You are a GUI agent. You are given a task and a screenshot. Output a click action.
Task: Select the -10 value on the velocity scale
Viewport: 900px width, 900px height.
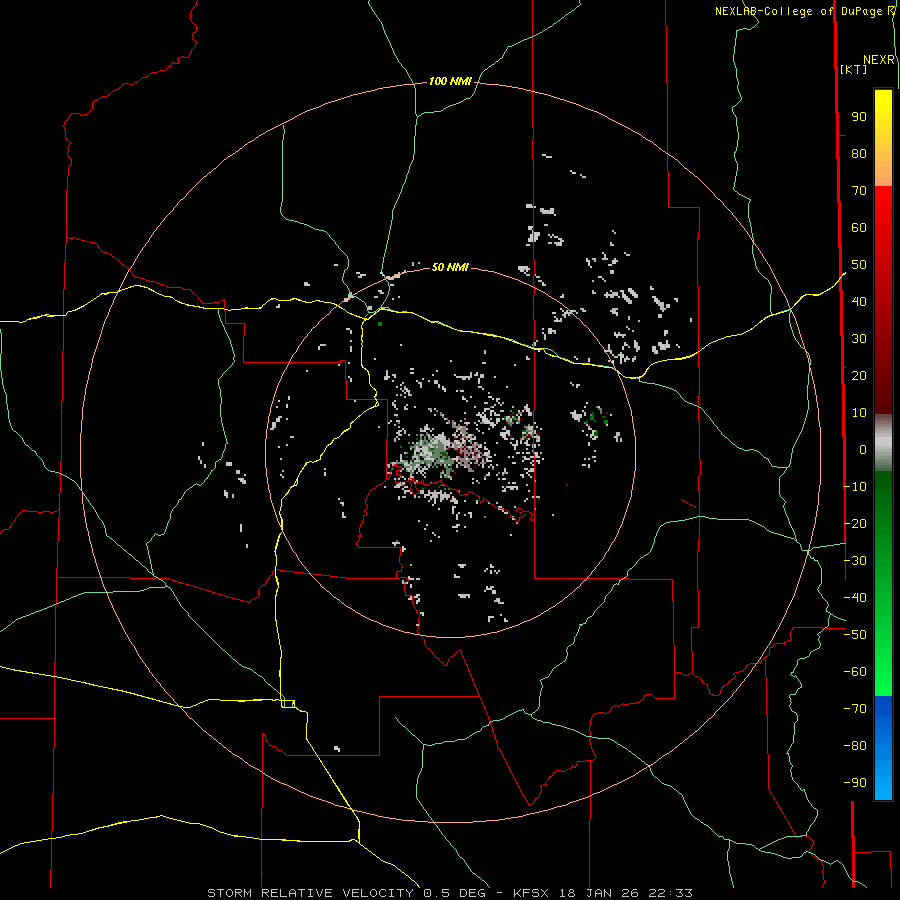pos(855,487)
